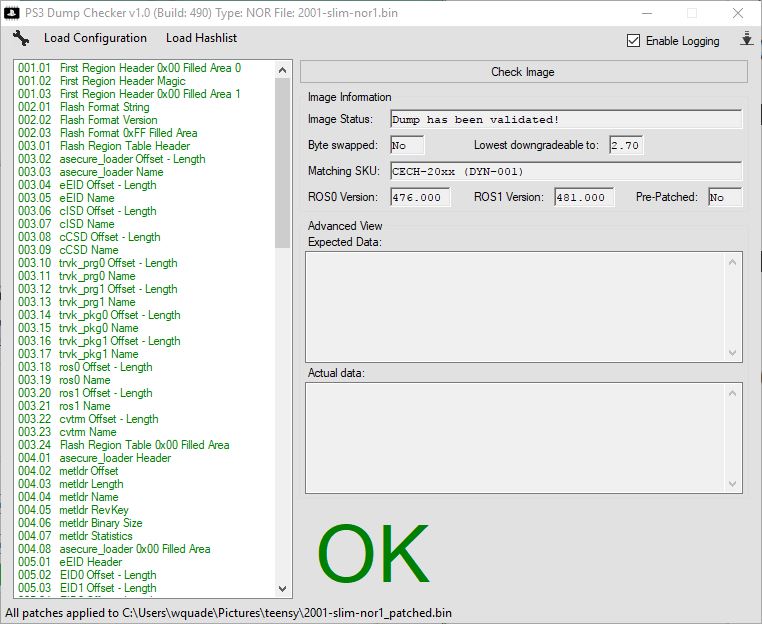
Task: Click the ROS1 Version field
Action: [584, 197]
